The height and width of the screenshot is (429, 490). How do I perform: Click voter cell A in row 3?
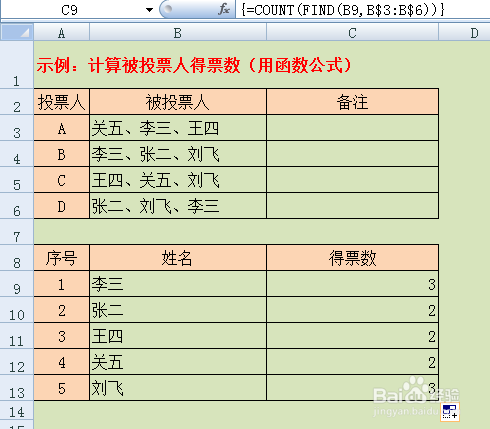(62, 128)
